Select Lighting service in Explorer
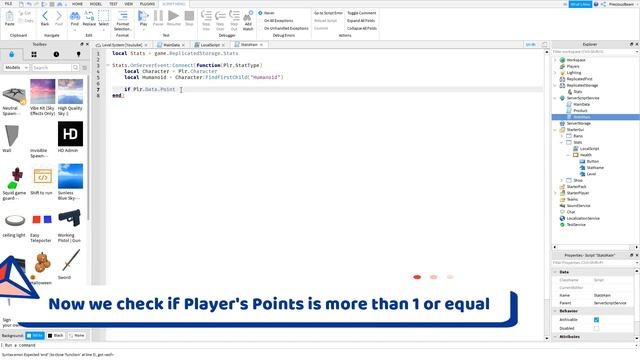Image resolution: width=640 pixels, height=360 pixels. coord(573,73)
